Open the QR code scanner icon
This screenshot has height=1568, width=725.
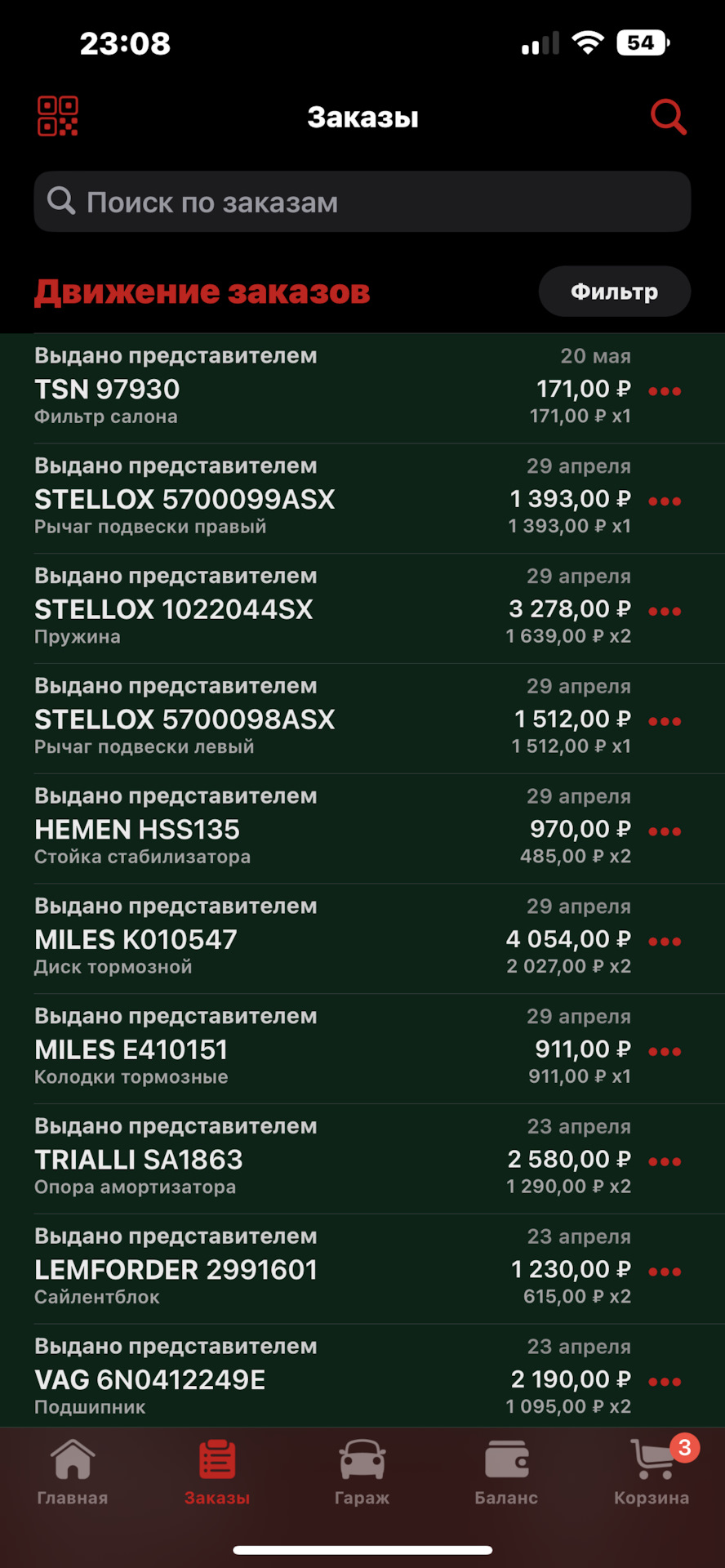57,116
